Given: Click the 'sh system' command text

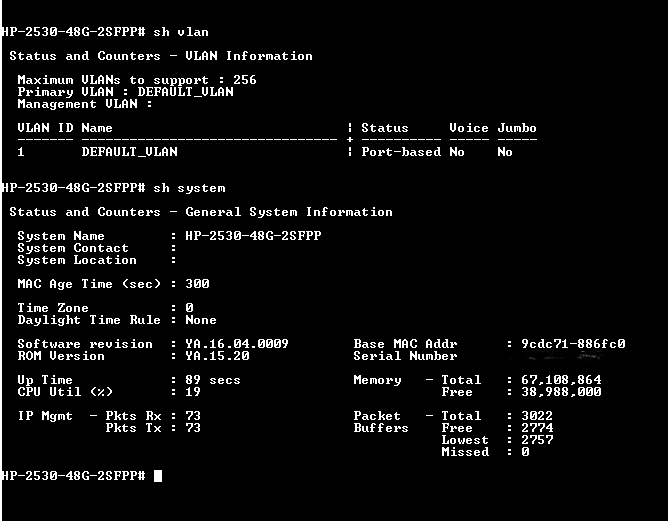Looking at the screenshot, I should [x=189, y=188].
